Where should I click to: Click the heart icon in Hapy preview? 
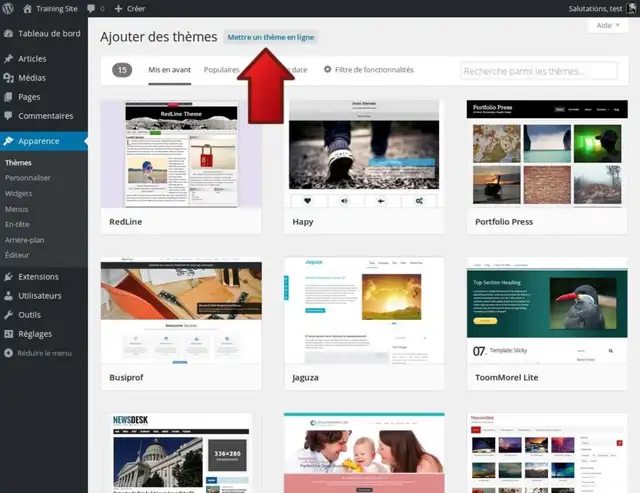[x=307, y=201]
